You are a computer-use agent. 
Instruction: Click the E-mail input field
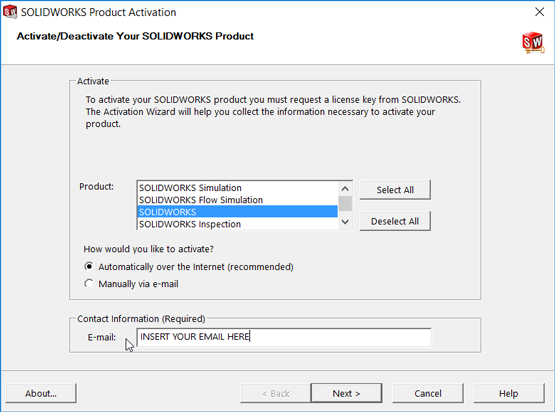[284, 337]
